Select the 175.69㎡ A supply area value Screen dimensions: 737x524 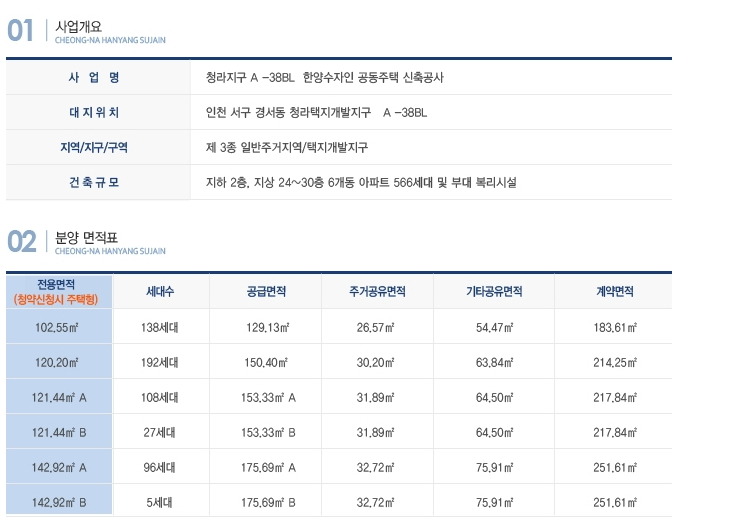pyautogui.click(x=268, y=468)
